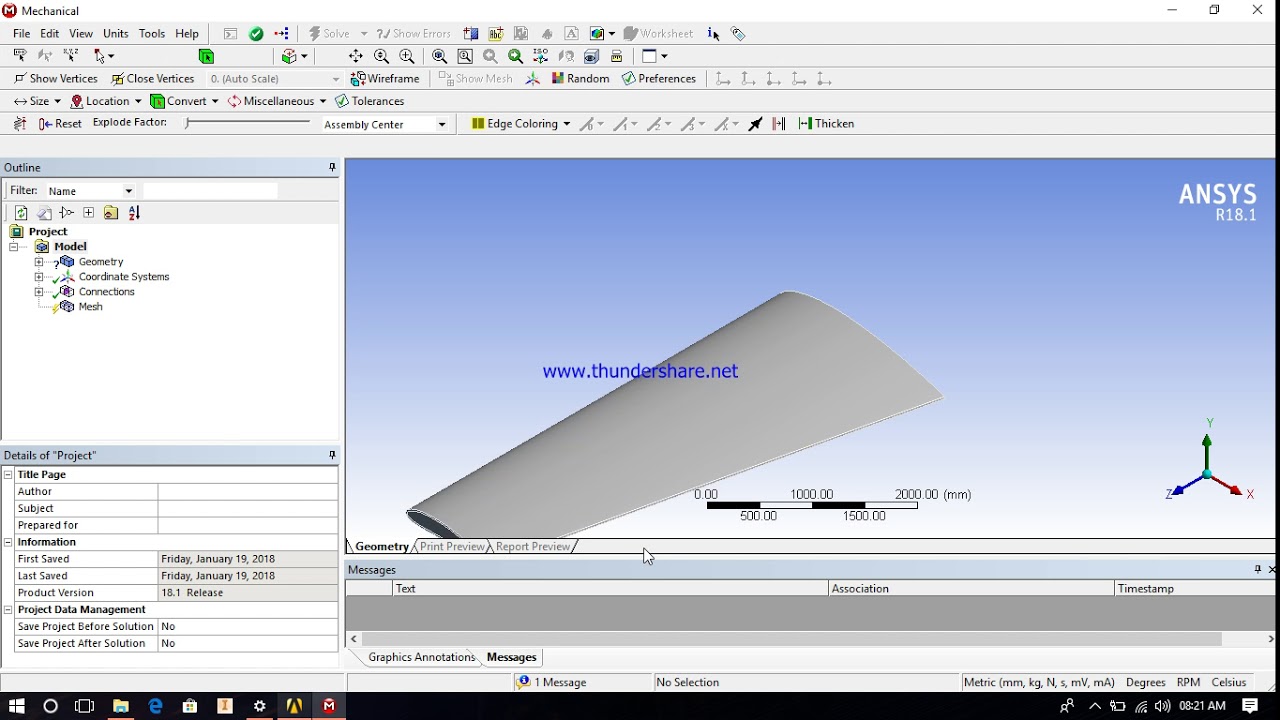The image size is (1280, 720).
Task: Pin the Outline panel
Action: [333, 168]
